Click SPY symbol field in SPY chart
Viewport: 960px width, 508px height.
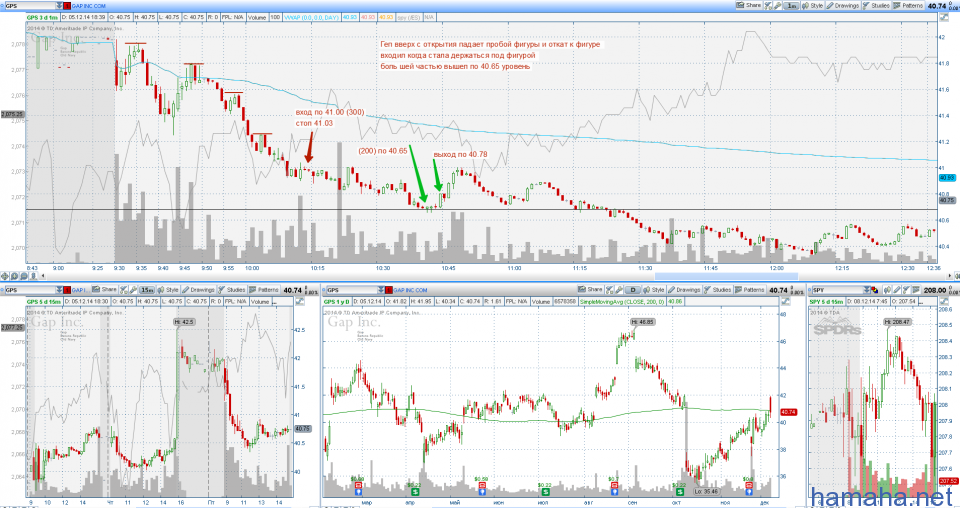coord(838,290)
